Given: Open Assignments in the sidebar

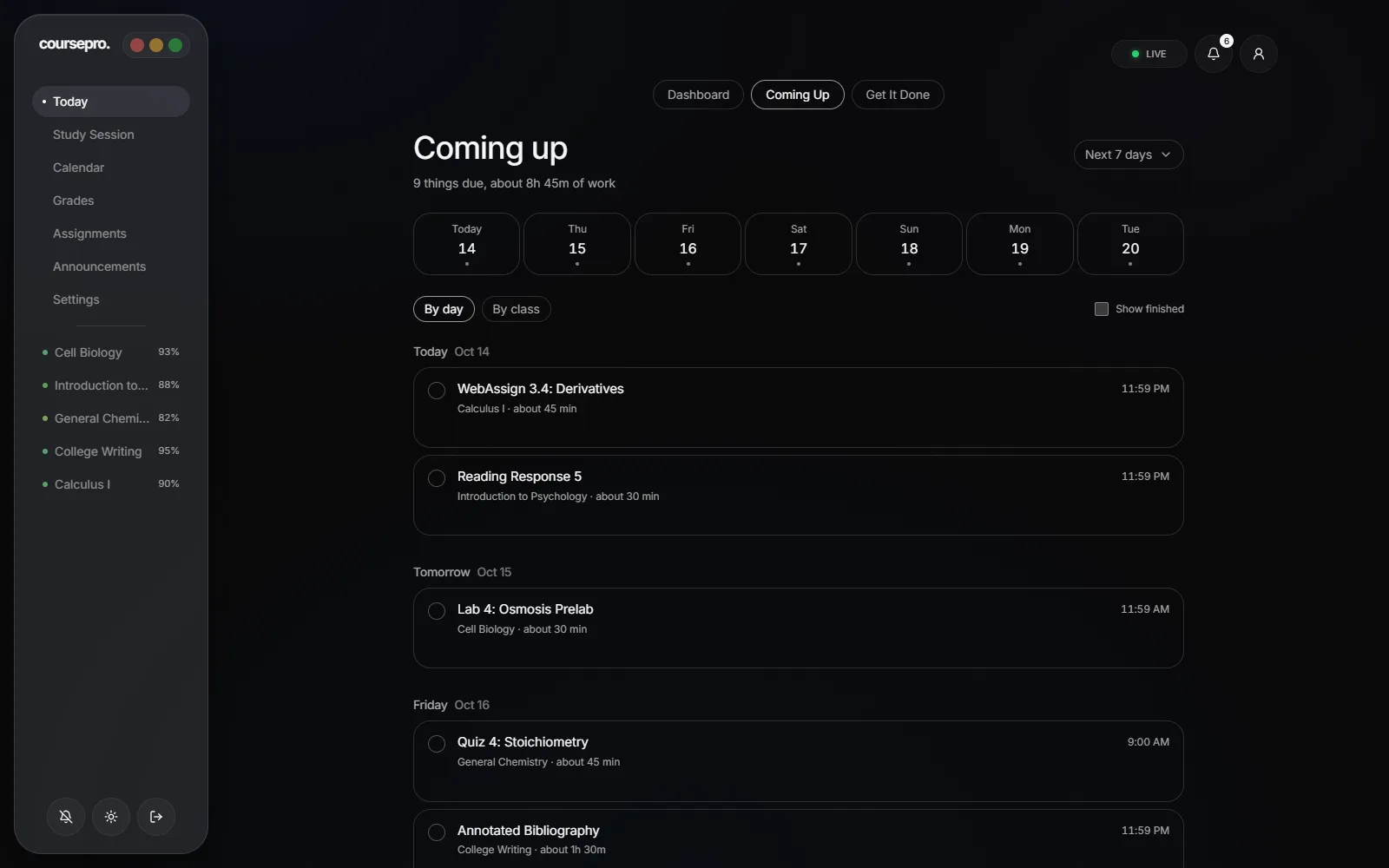Looking at the screenshot, I should (111, 233).
